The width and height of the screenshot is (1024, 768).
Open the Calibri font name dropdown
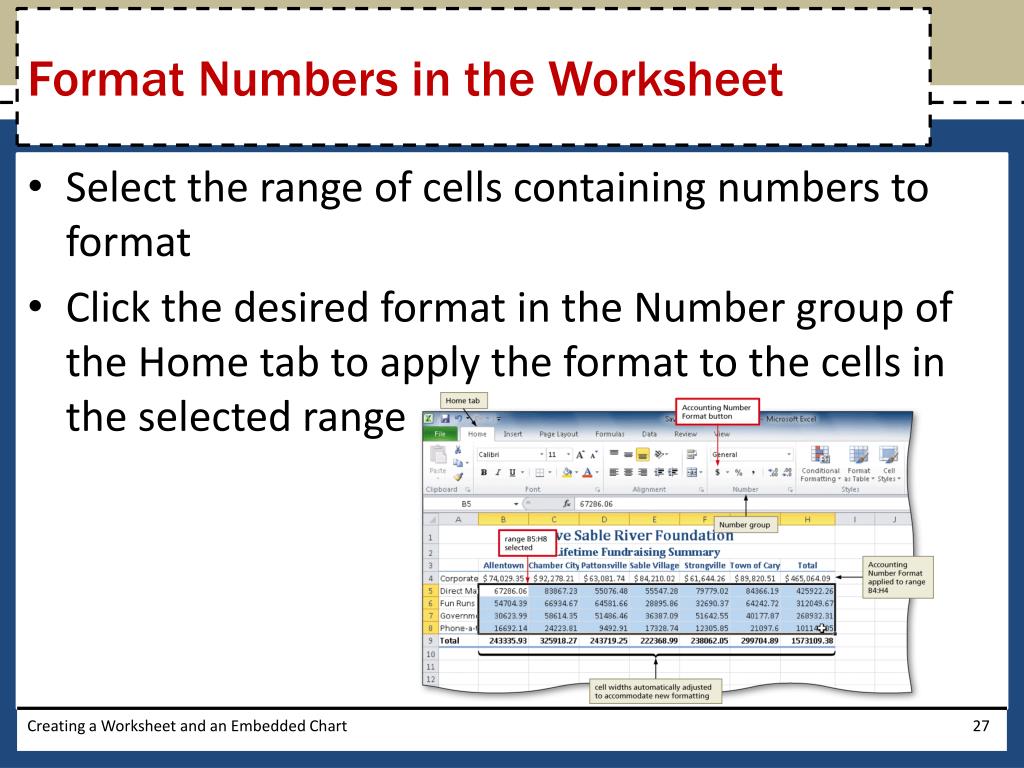(x=541, y=455)
